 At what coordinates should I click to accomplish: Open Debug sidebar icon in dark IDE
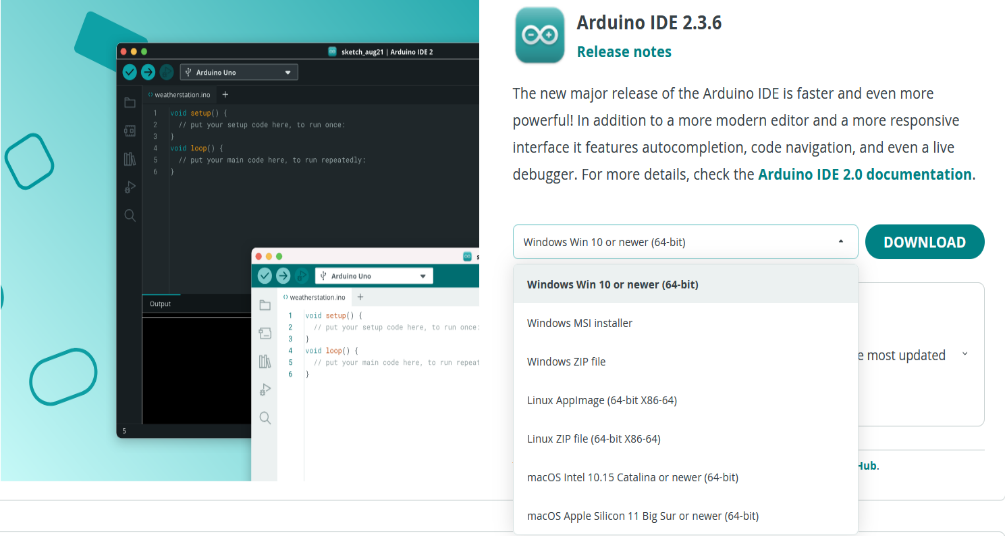[130, 187]
